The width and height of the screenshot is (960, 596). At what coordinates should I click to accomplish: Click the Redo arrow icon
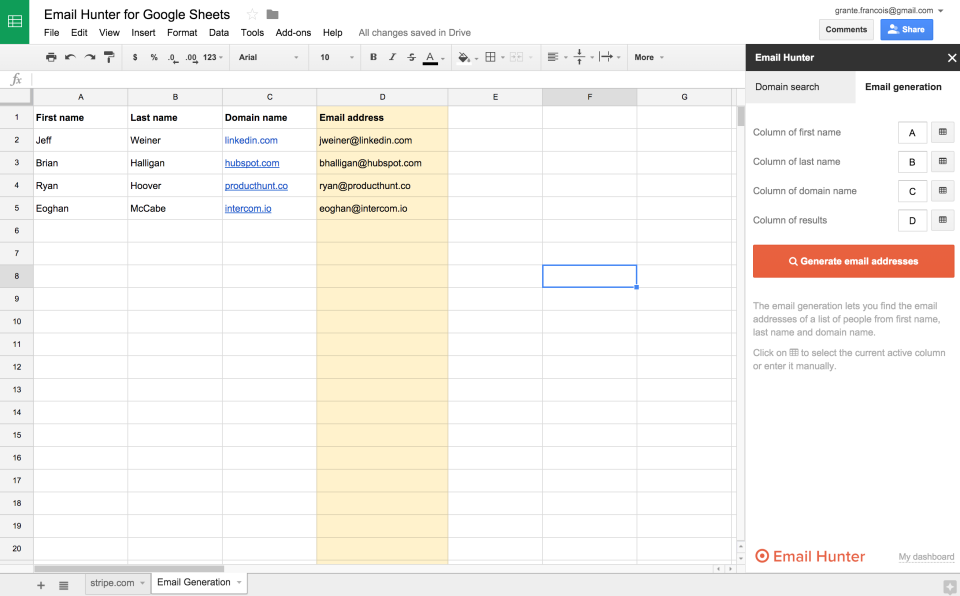click(89, 57)
